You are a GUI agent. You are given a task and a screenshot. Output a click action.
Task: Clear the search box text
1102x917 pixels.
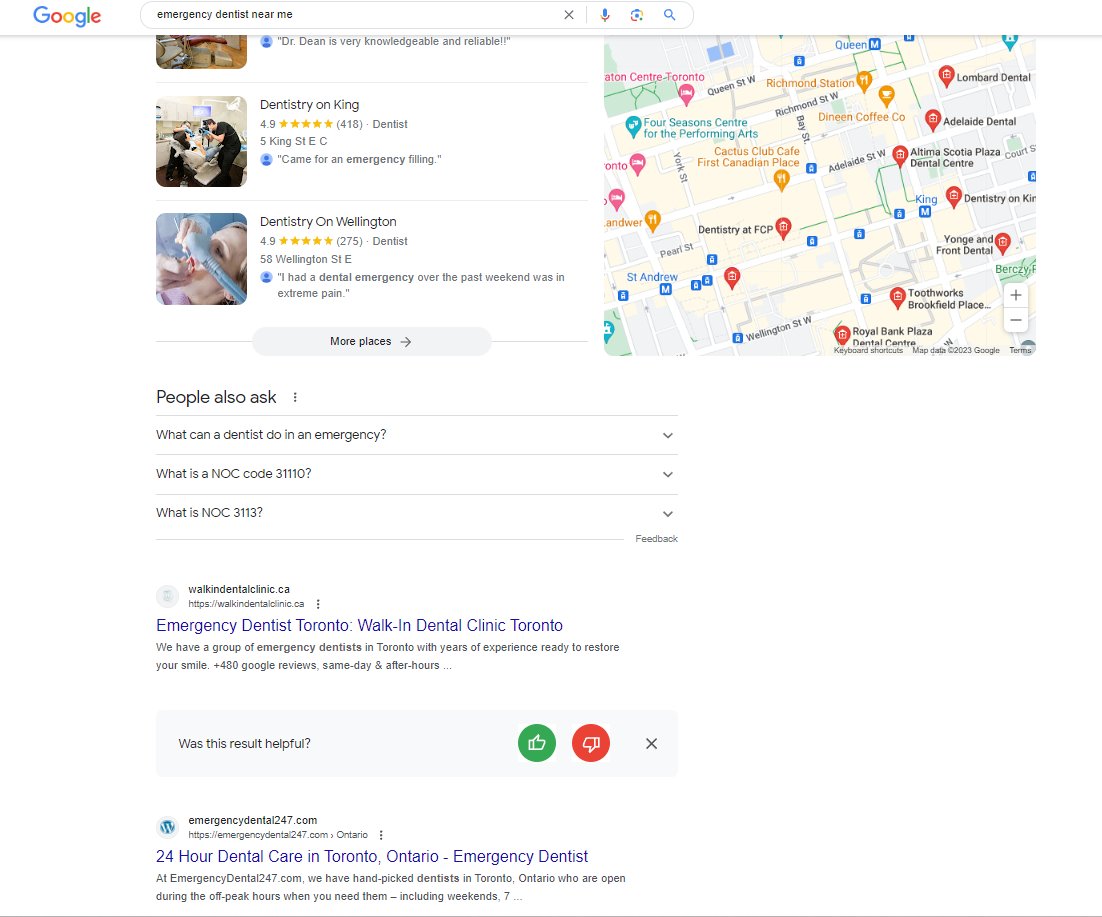569,15
